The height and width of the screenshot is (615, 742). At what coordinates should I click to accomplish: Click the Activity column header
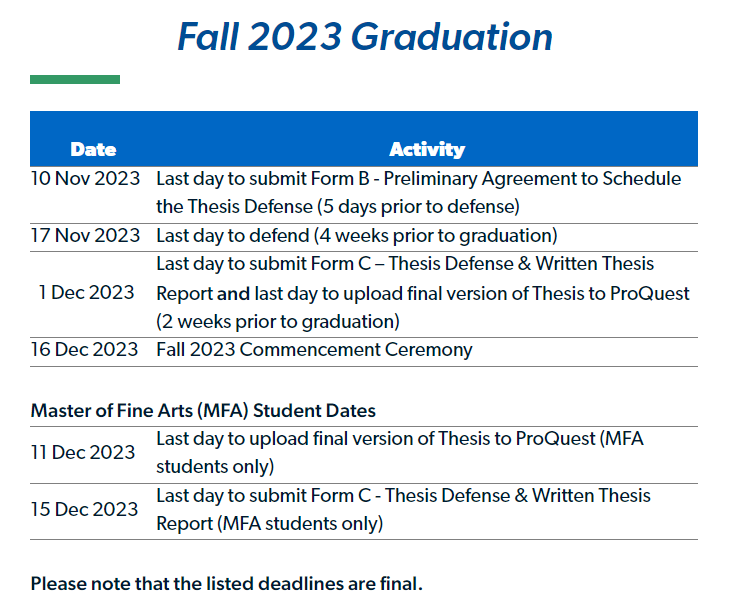pos(427,149)
